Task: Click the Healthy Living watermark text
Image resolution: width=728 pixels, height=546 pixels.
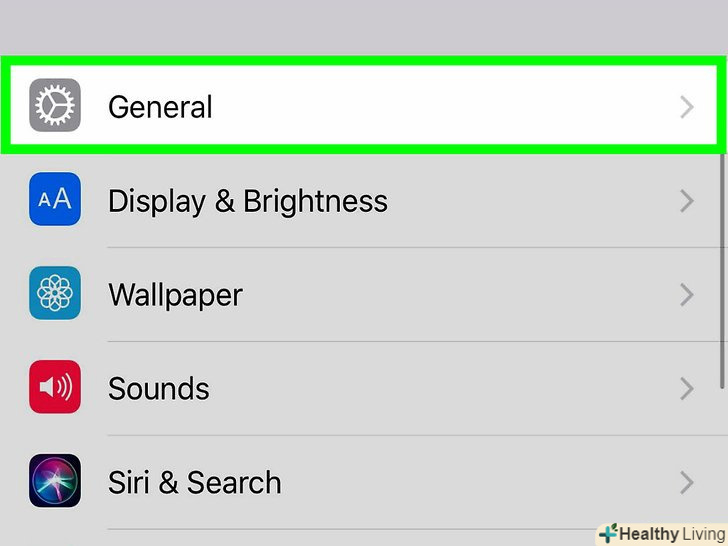Action: click(670, 534)
